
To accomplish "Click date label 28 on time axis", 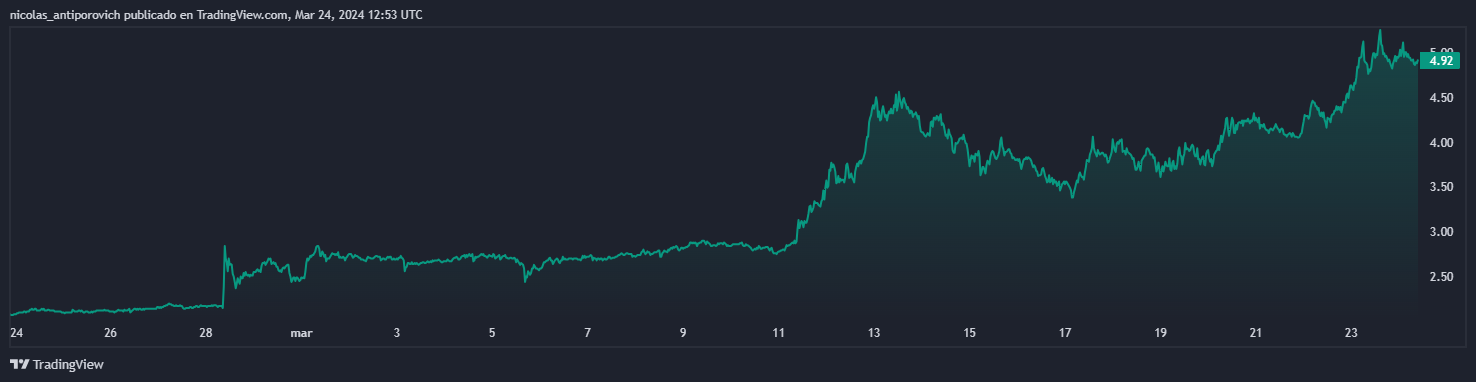I will pos(206,333).
